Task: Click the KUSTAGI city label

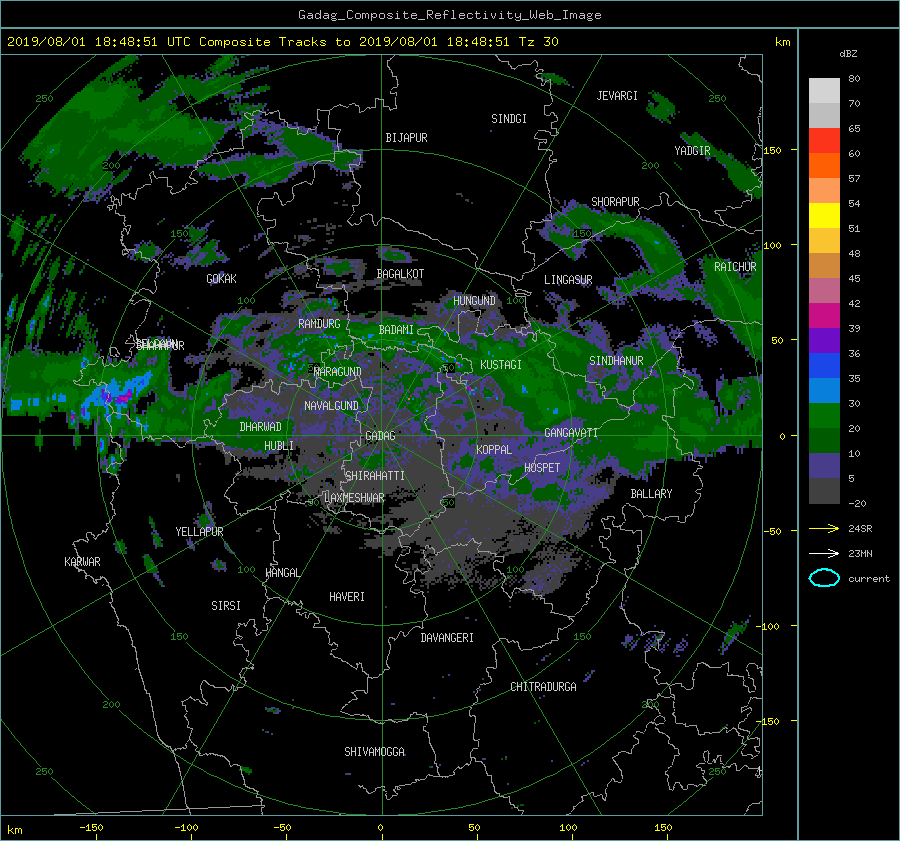Action: tap(501, 365)
